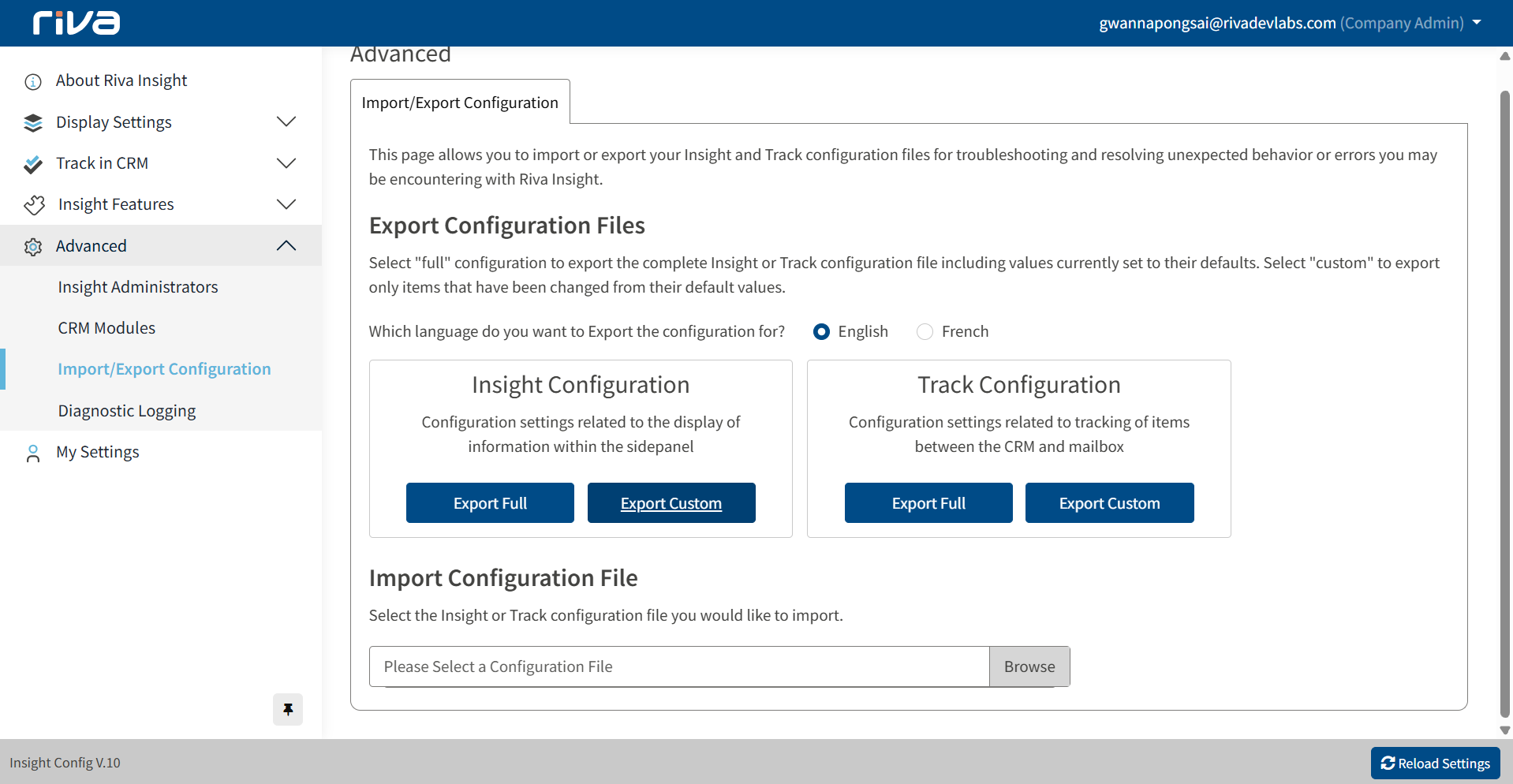Click the Display Settings layers icon
Screen dimensions: 1513x784
tap(33, 122)
